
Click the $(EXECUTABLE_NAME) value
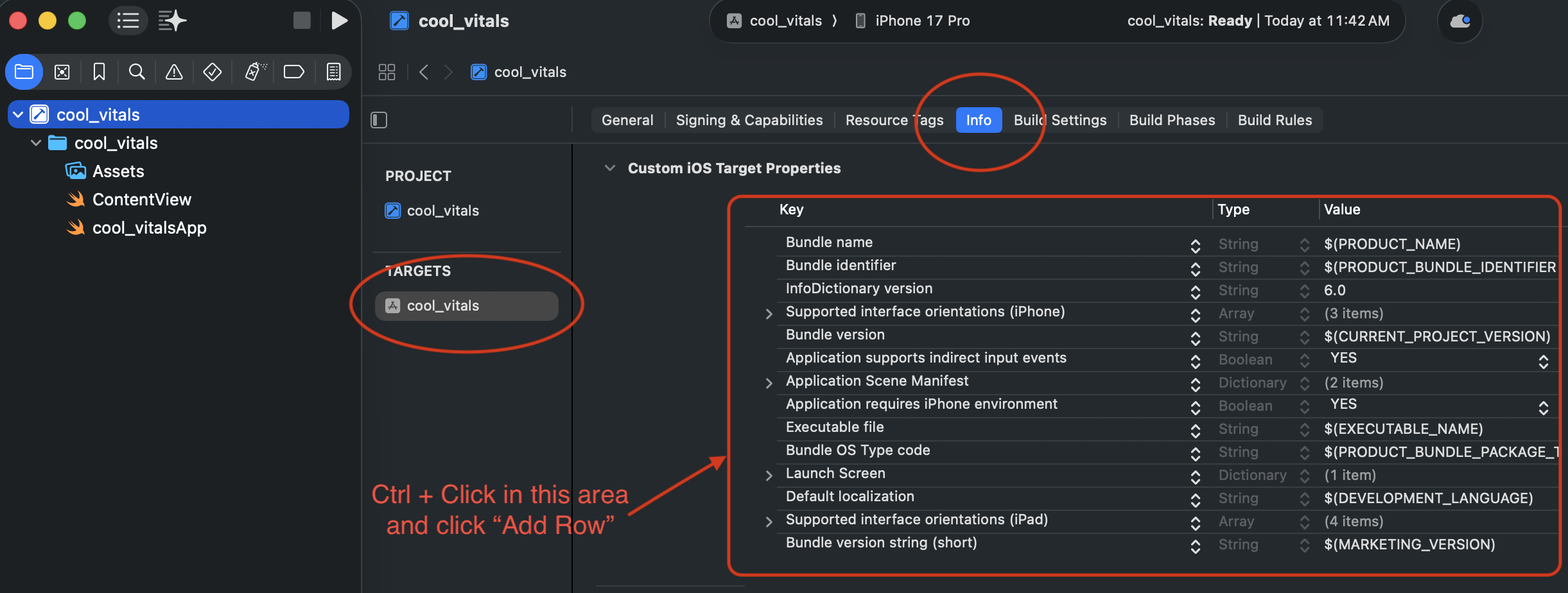pos(1403,429)
